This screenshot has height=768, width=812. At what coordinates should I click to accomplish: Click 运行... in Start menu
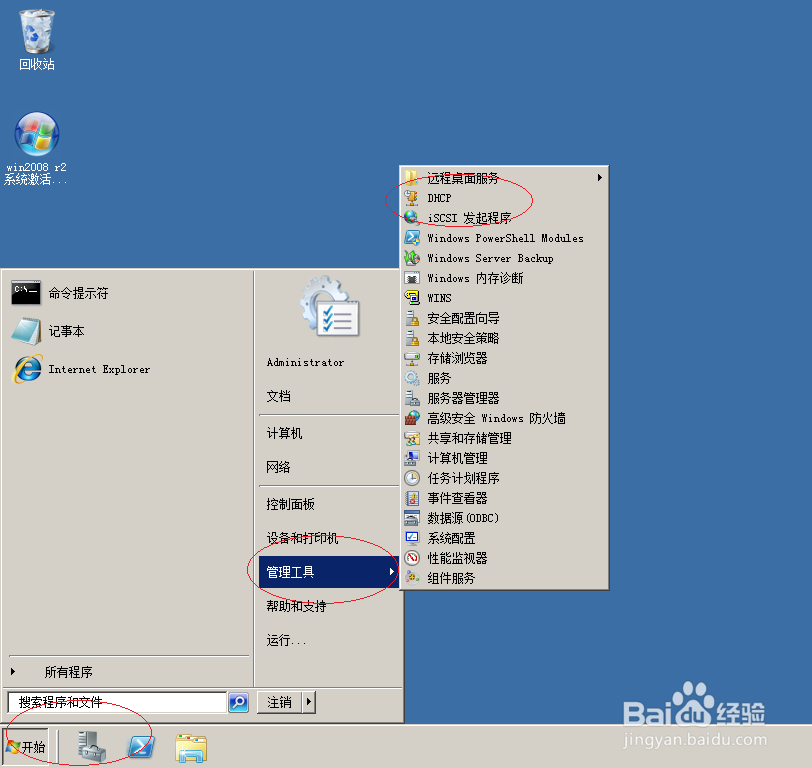tap(328, 640)
